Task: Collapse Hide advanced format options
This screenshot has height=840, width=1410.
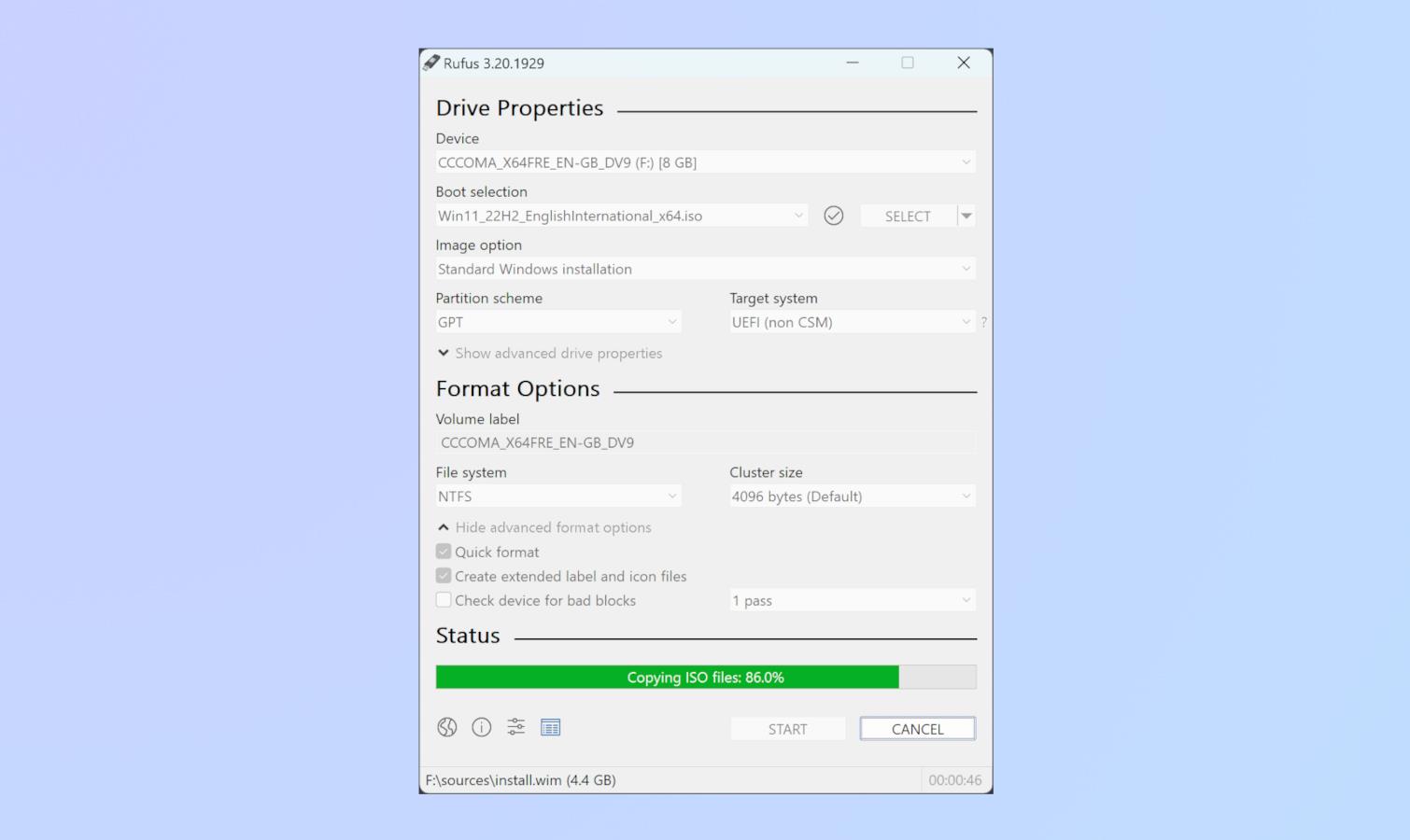Action: [x=544, y=527]
